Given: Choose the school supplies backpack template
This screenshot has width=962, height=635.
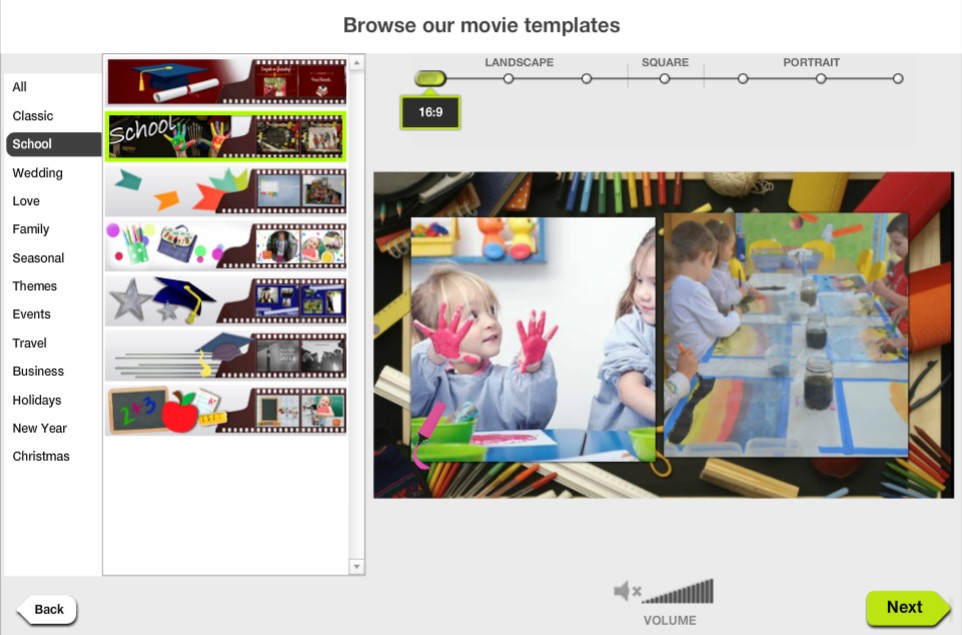Looking at the screenshot, I should (x=226, y=246).
